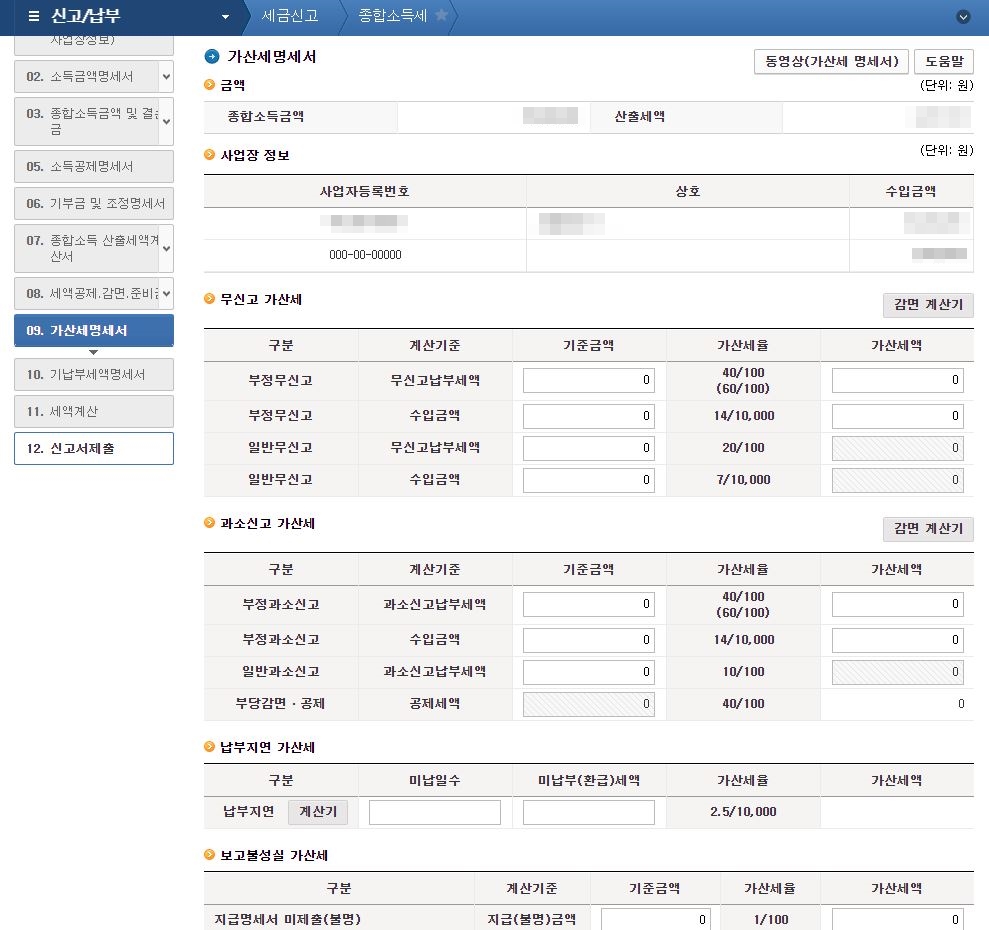Image resolution: width=989 pixels, height=930 pixels.
Task: Click 가산세액 field for 부정무신고 무신고납부세액
Action: (898, 380)
